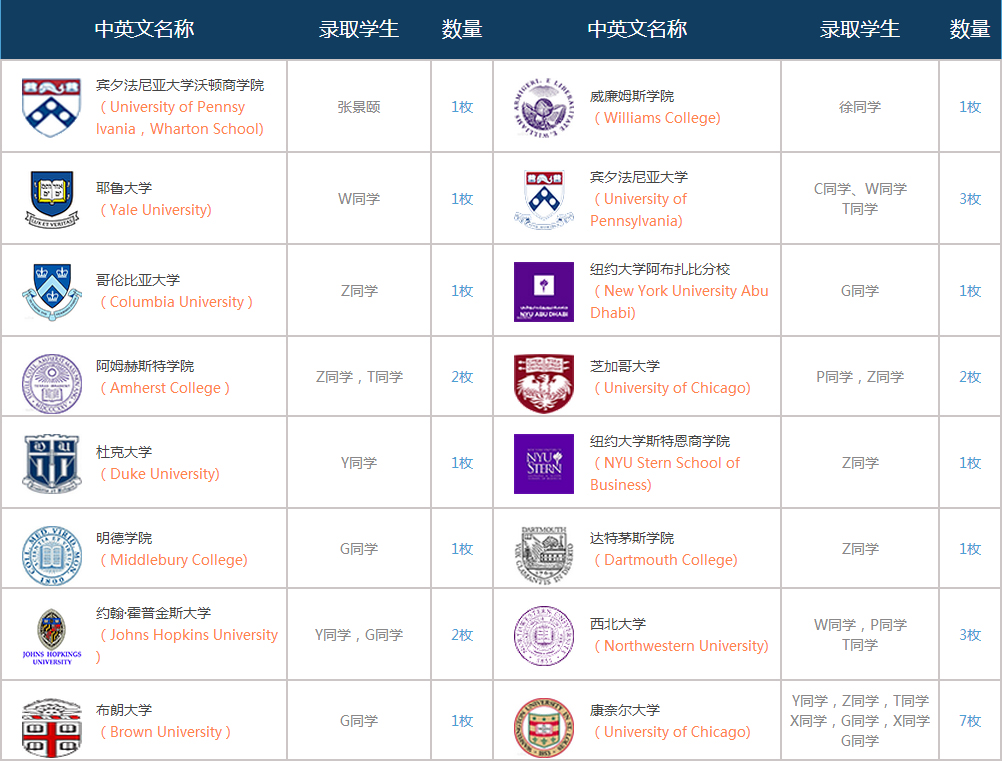
Task: Click the Duke University crest logo
Action: [52, 463]
